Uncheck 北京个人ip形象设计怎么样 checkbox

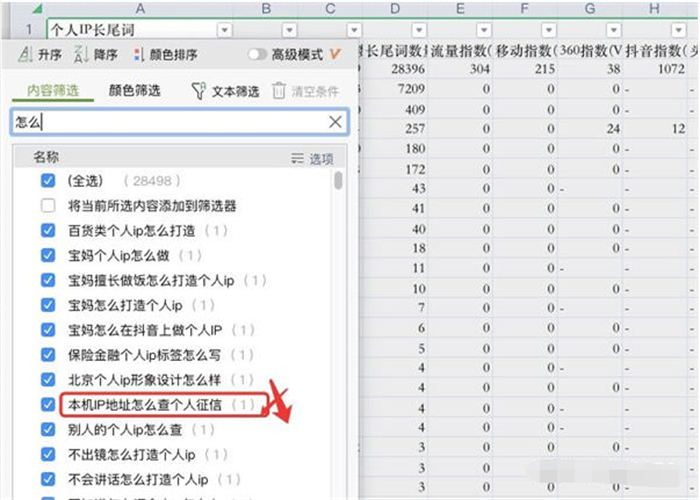pyautogui.click(x=48, y=379)
